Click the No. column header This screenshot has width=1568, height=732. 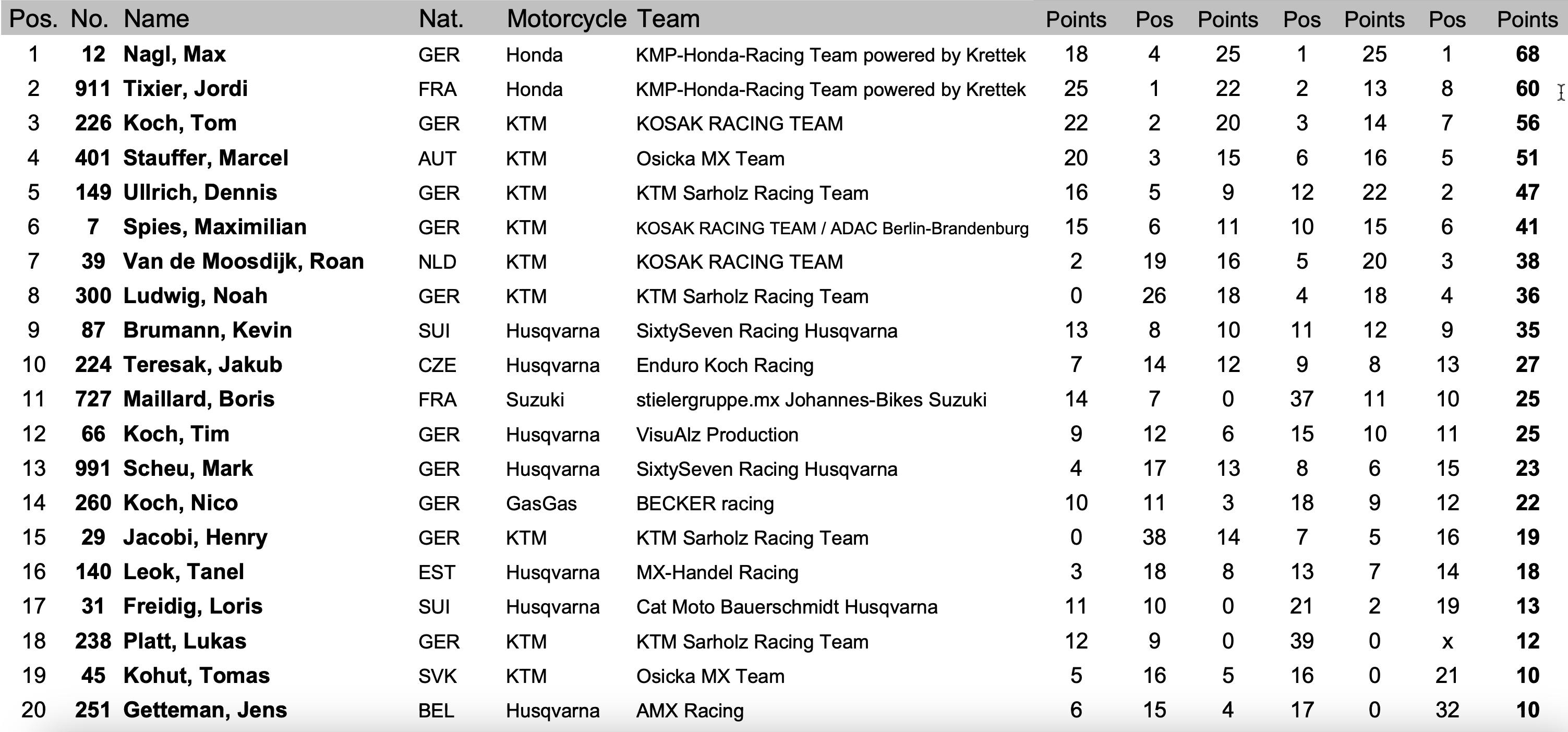[x=90, y=19]
